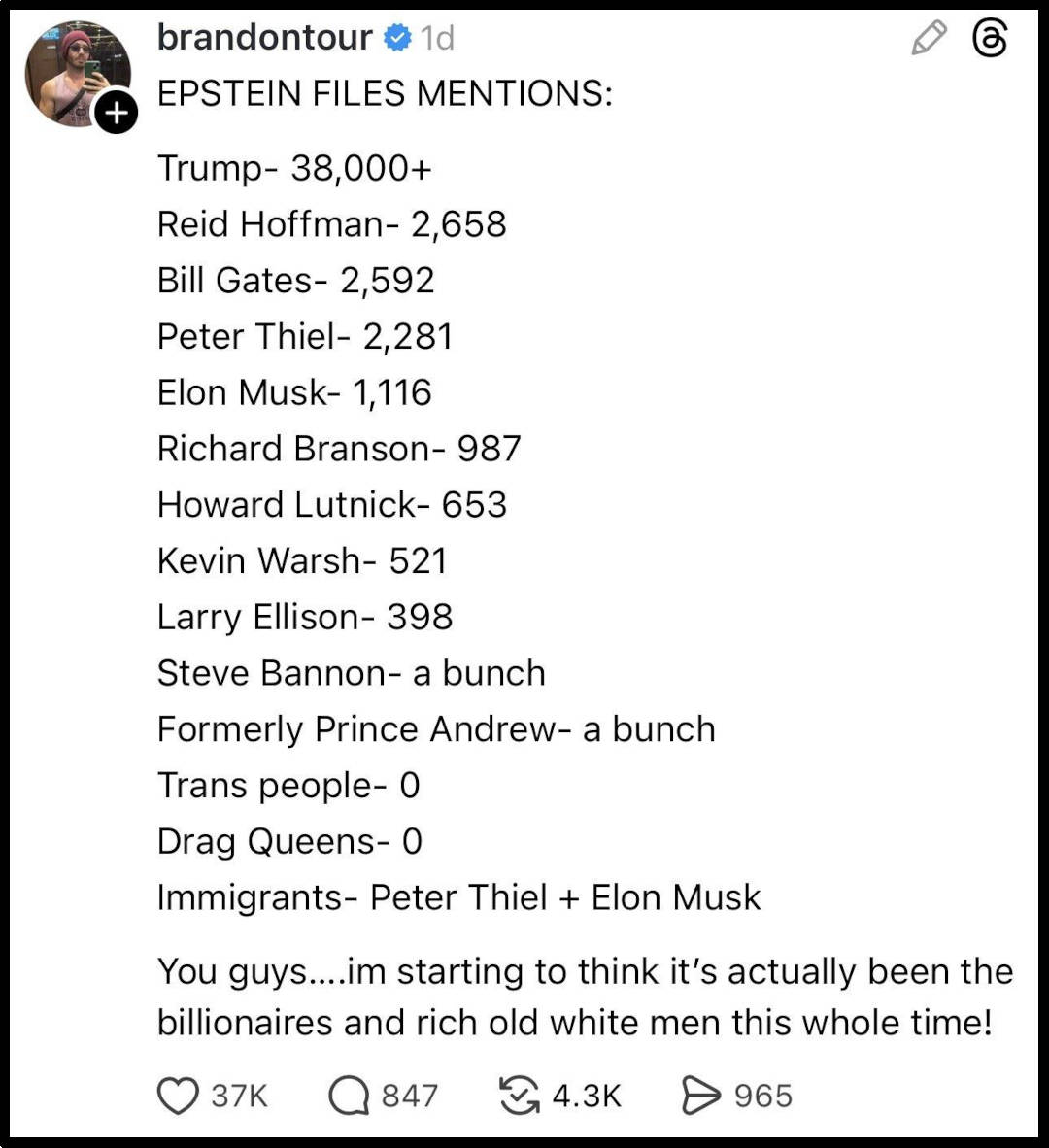This screenshot has height=1148, width=1049.
Task: Visit the brandontour username link
Action: [x=264, y=38]
